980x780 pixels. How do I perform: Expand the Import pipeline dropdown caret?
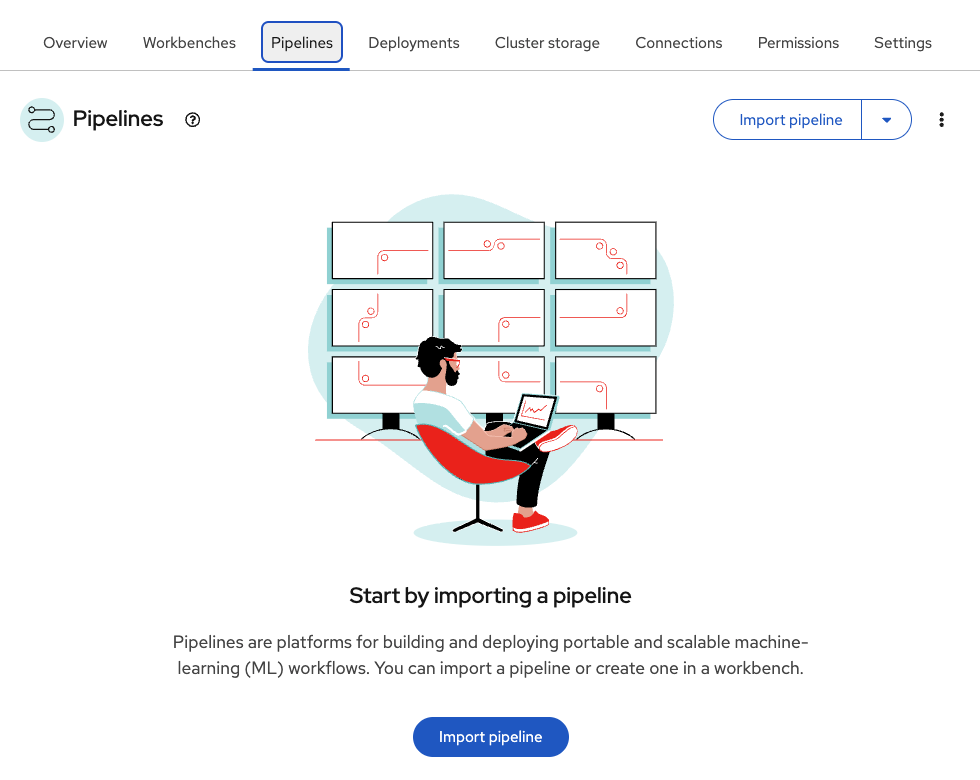pos(886,120)
